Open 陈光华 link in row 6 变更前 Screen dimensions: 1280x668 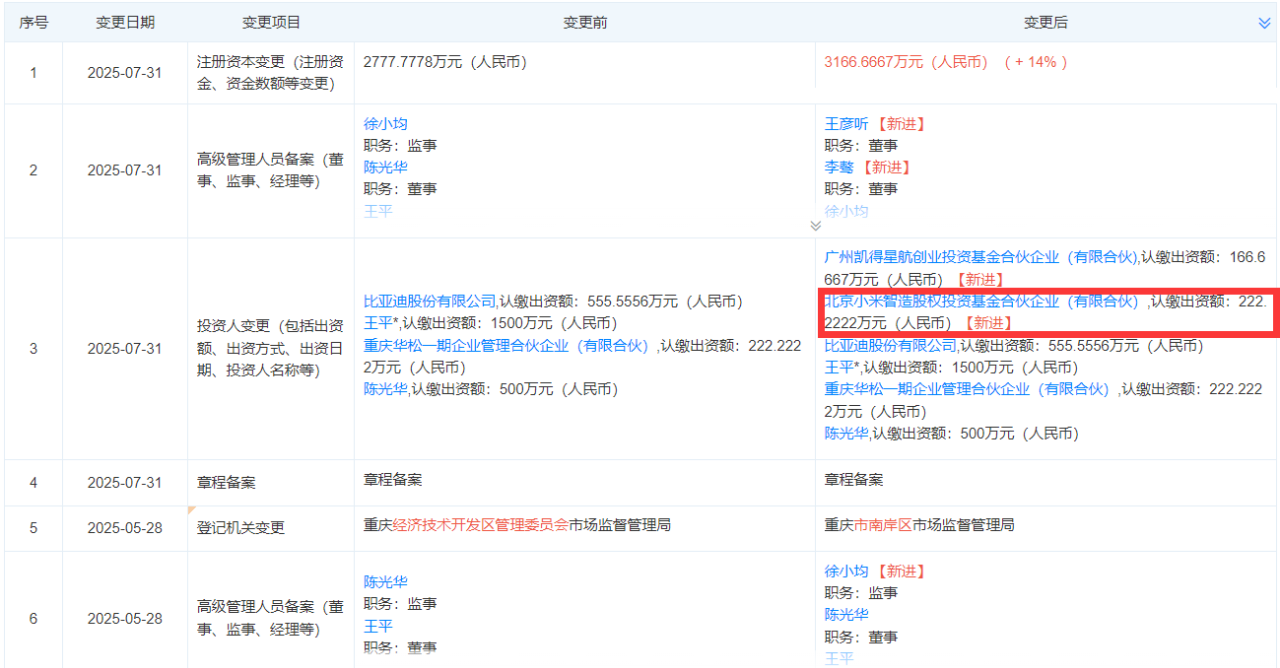(386, 582)
